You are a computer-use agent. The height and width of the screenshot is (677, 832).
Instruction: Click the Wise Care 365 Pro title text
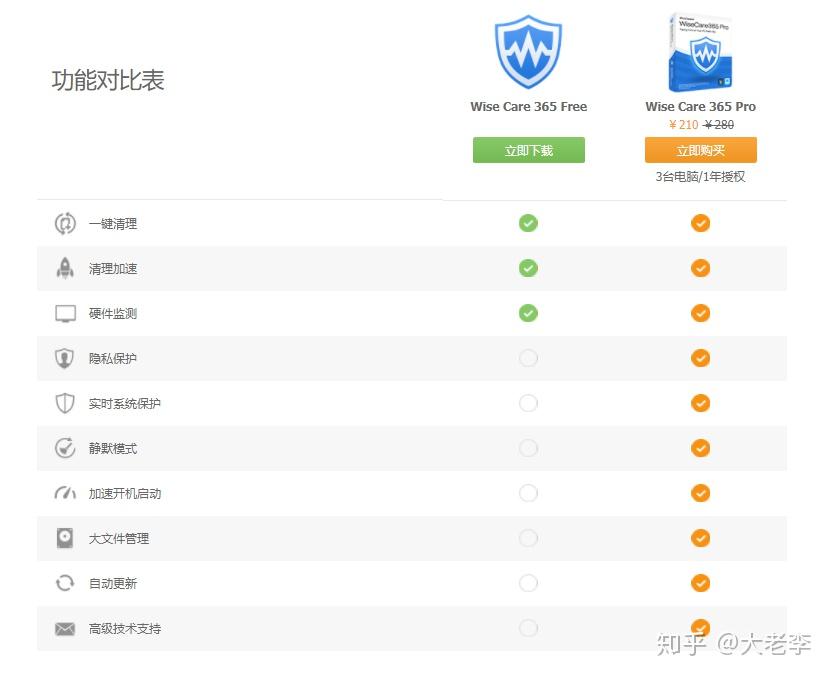(700, 107)
